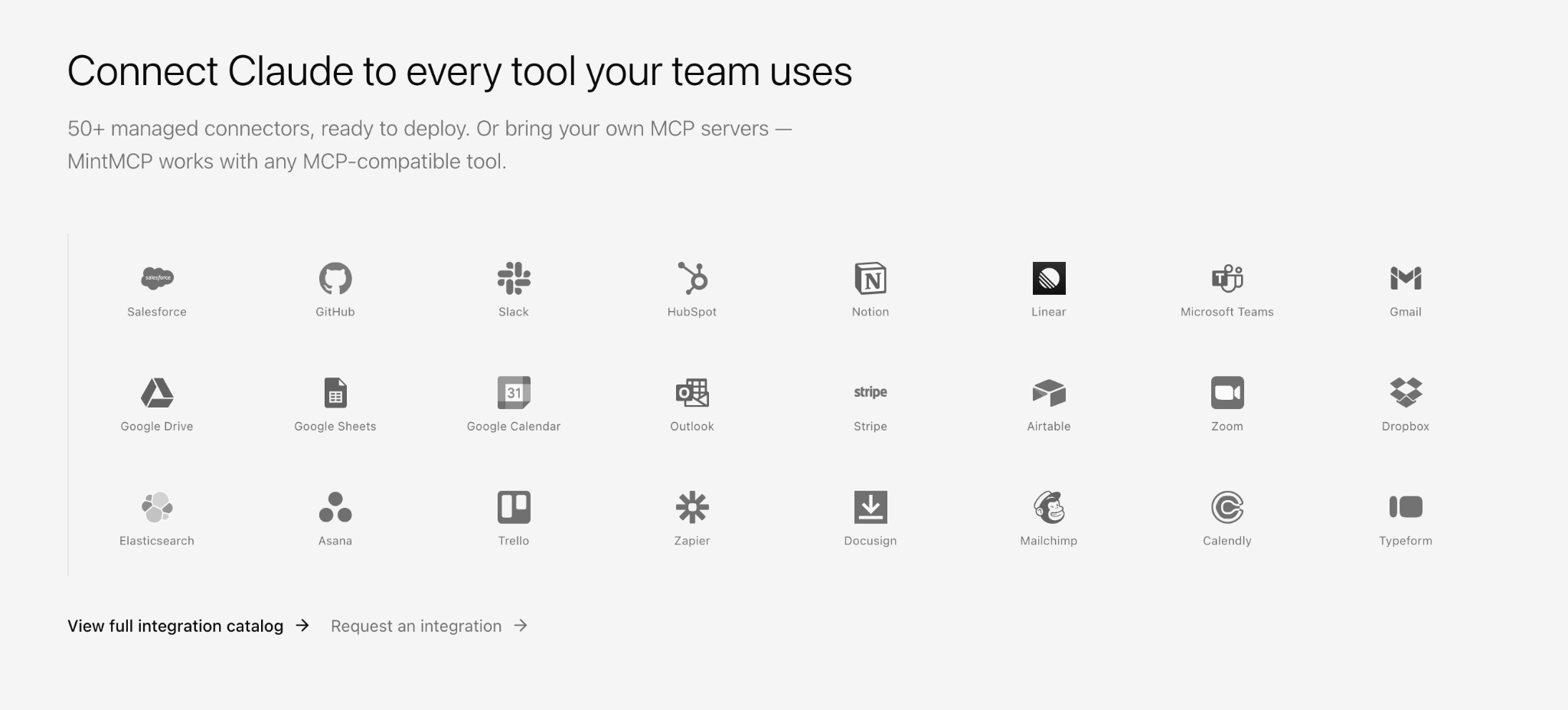The image size is (1568, 710).
Task: Click the Zapier text label
Action: click(692, 541)
